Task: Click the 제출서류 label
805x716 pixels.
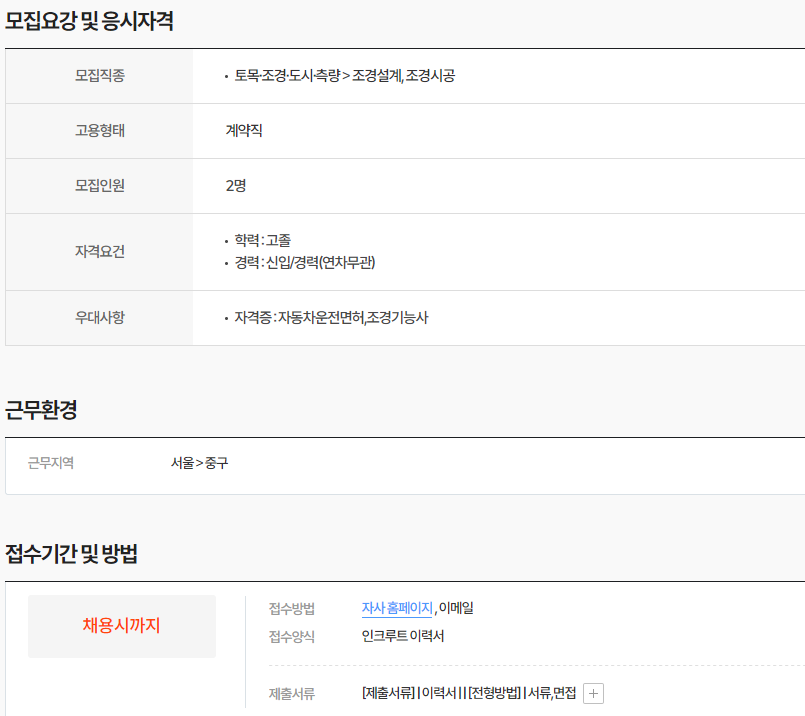Action: (x=292, y=694)
